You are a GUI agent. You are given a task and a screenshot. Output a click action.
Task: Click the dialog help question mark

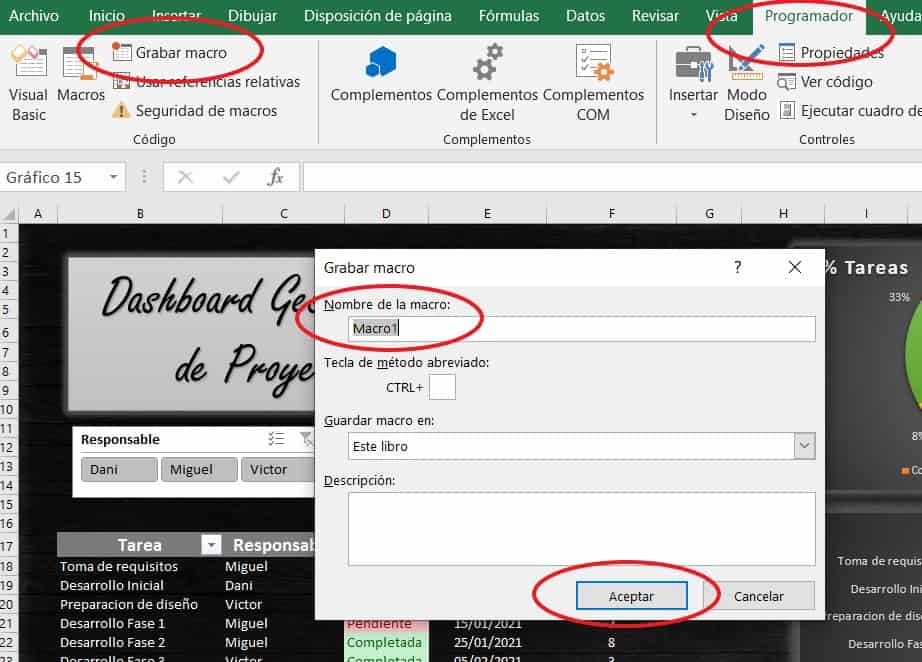point(737,268)
